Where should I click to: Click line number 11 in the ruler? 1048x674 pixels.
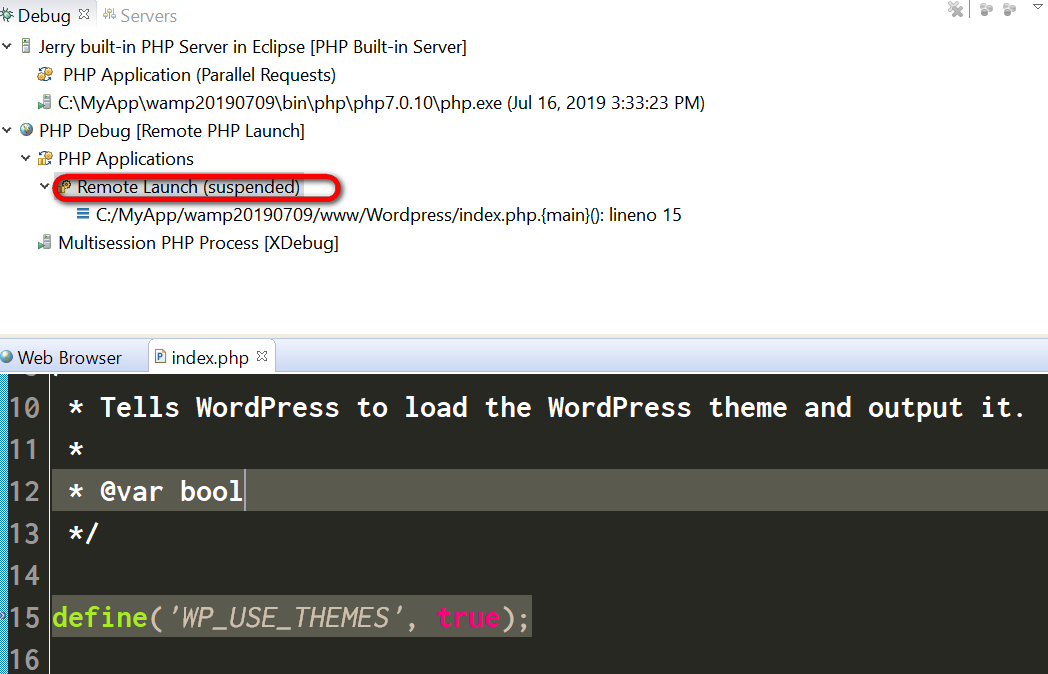[x=25, y=449]
